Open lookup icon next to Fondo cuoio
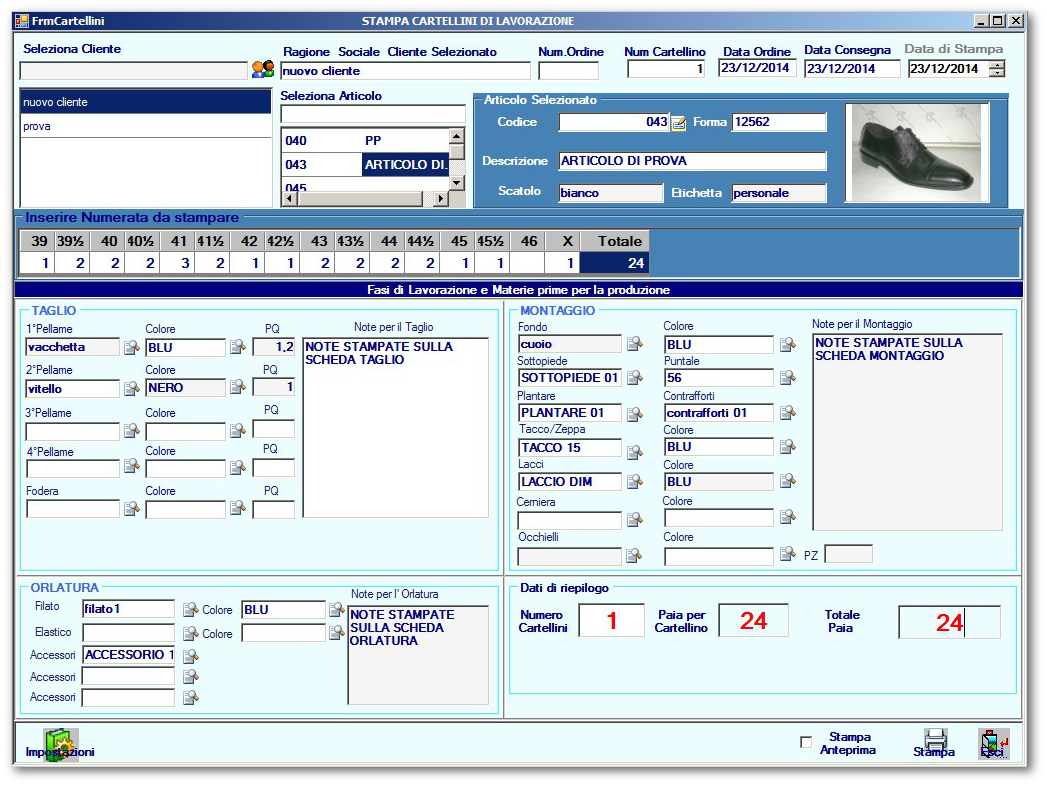 (x=636, y=342)
